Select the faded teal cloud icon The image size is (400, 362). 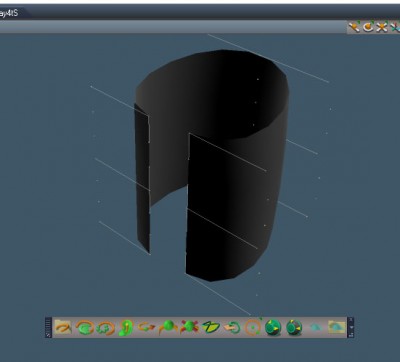[x=315, y=328]
